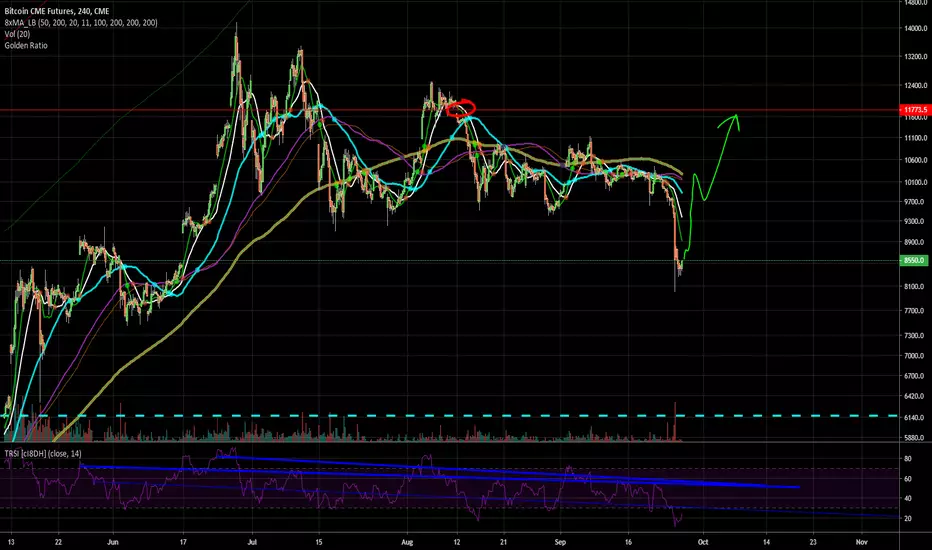This screenshot has width=932, height=550.
Task: Click the 8100.0 price axis value
Action: click(x=914, y=287)
